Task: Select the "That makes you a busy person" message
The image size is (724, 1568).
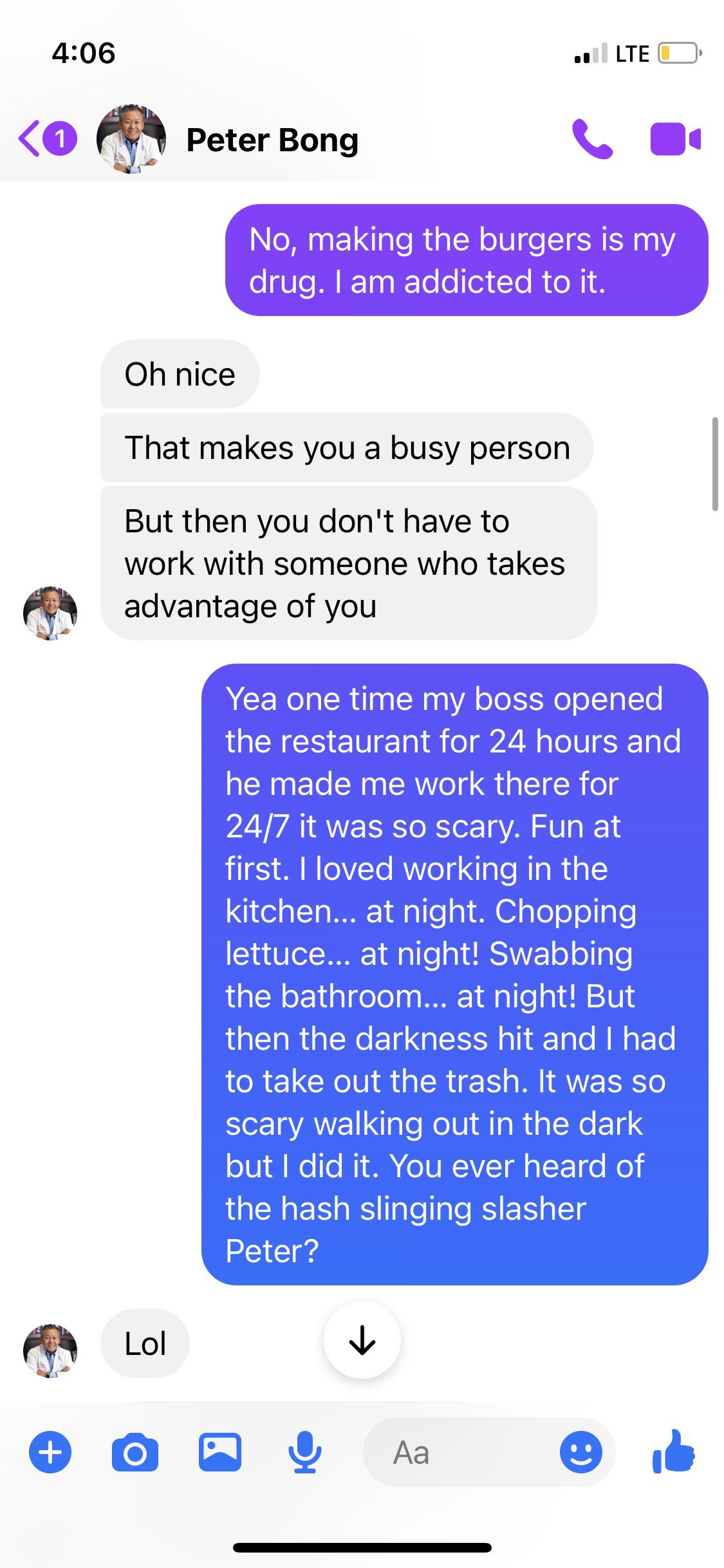Action: 347,447
